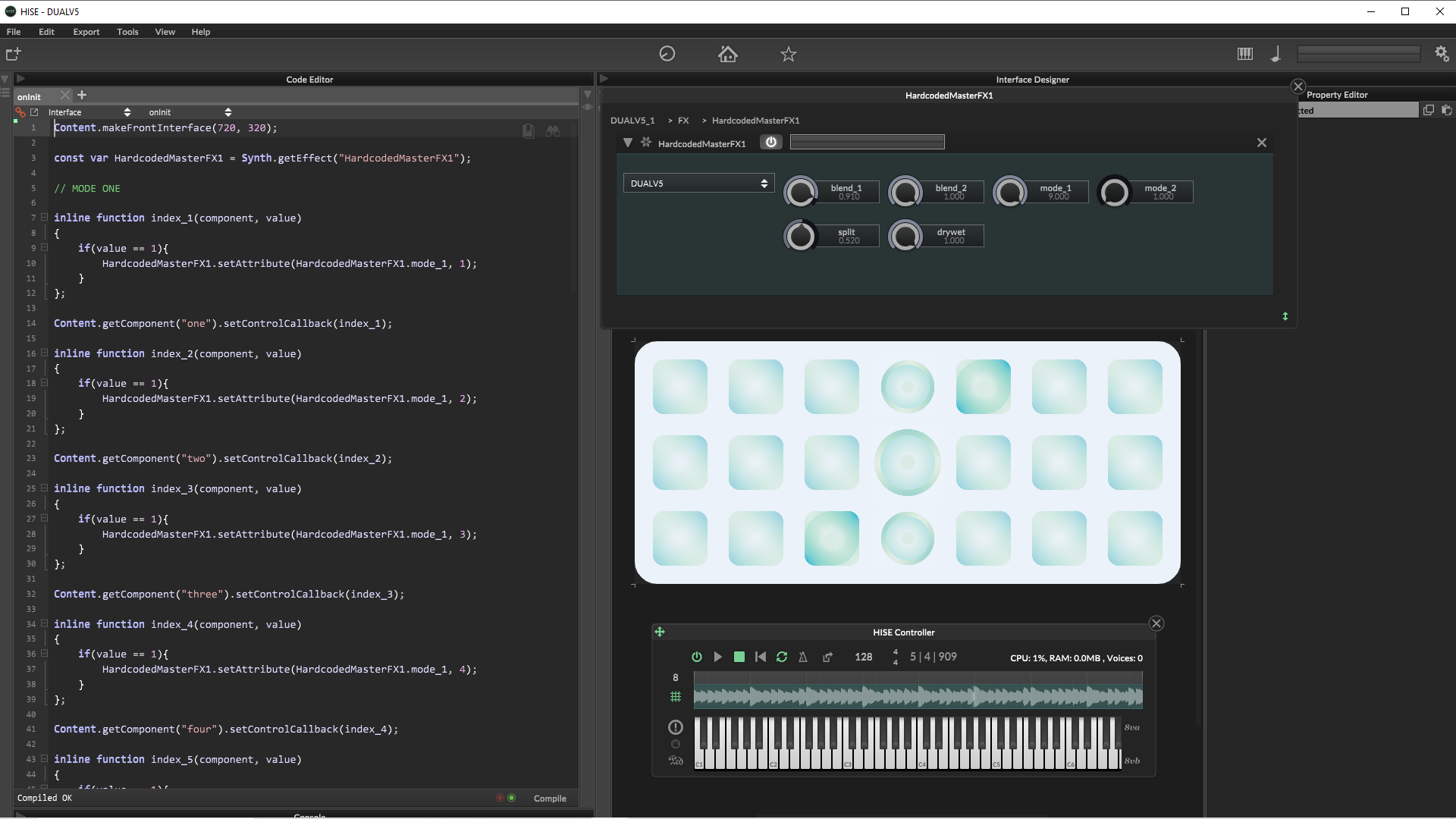This screenshot has width=1456, height=819.
Task: Toggle the first pad in the top row
Action: pos(680,387)
